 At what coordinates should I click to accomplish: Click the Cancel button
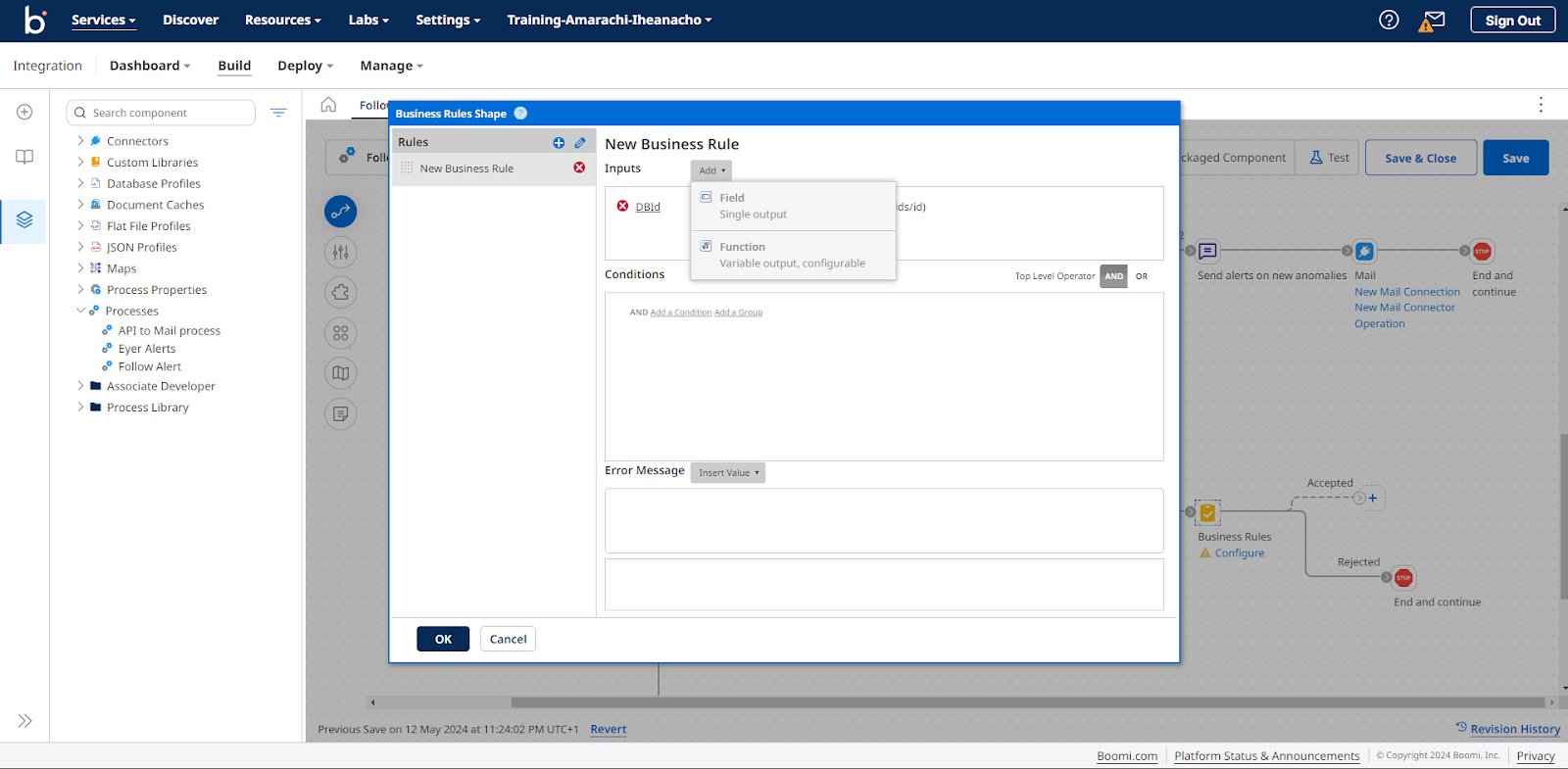coord(508,639)
